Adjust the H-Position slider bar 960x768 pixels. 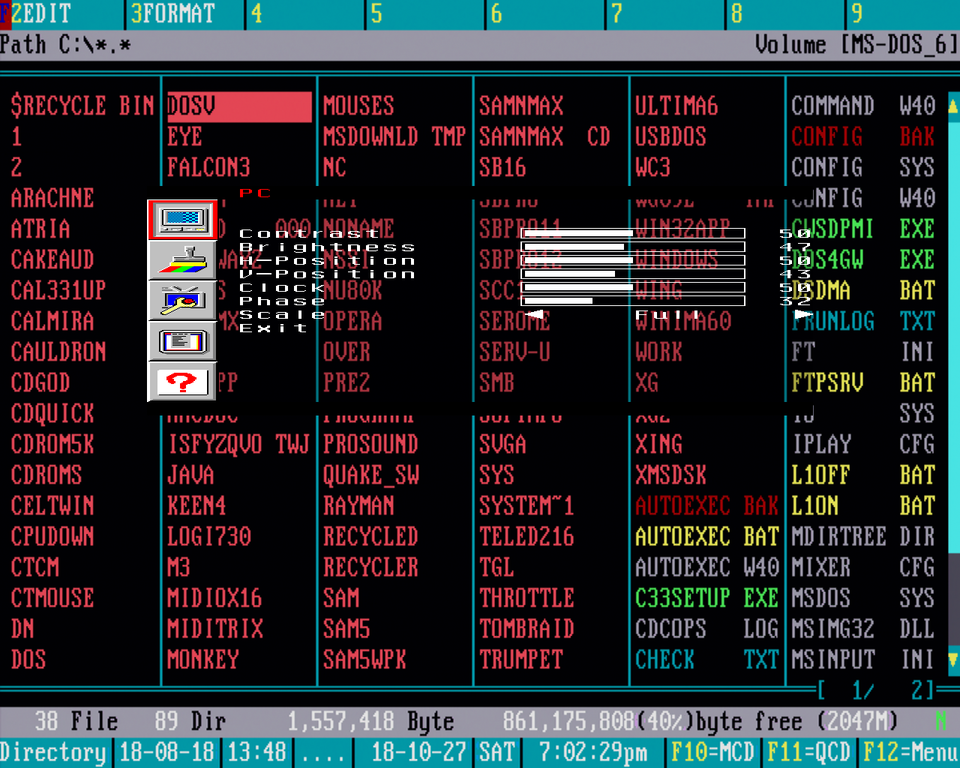point(633,260)
